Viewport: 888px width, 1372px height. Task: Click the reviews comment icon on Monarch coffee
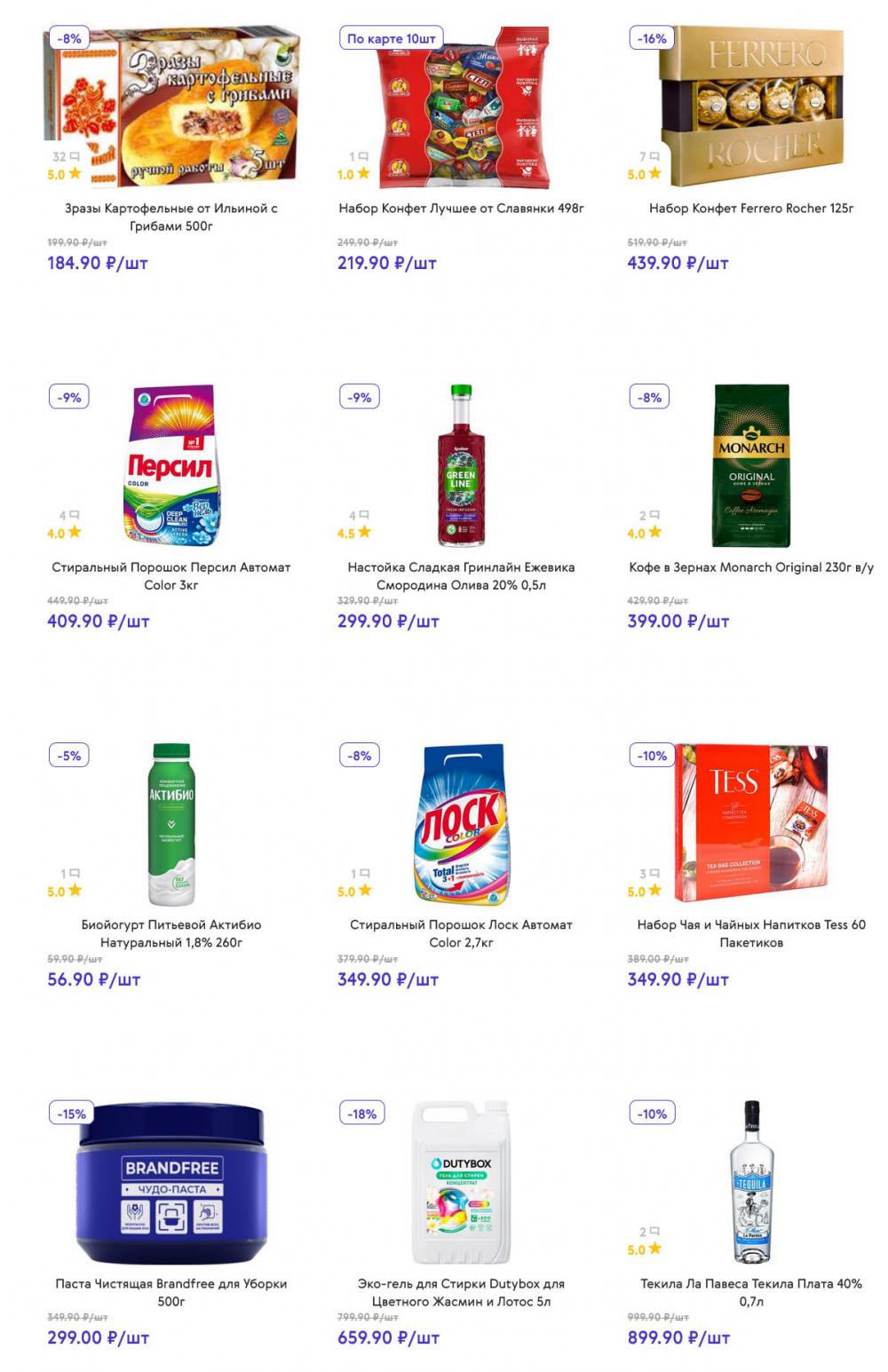655,515
